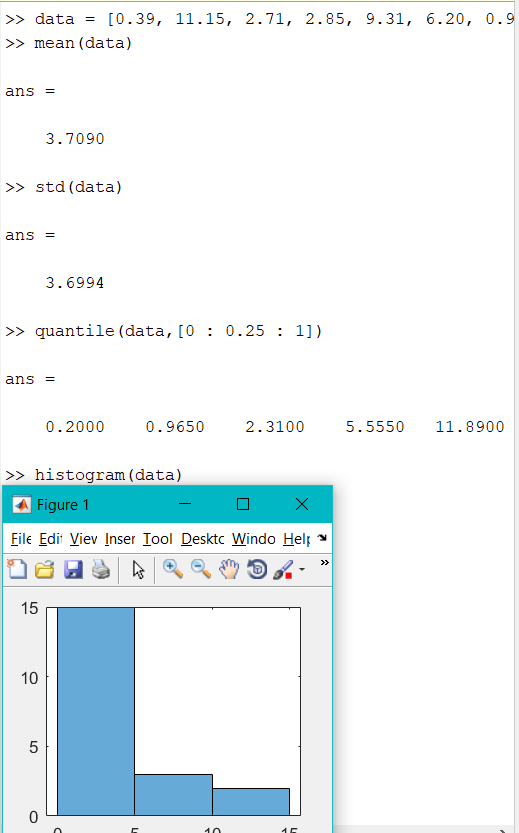Select the Pan hand tool
The height and width of the screenshot is (833, 519).
point(229,569)
